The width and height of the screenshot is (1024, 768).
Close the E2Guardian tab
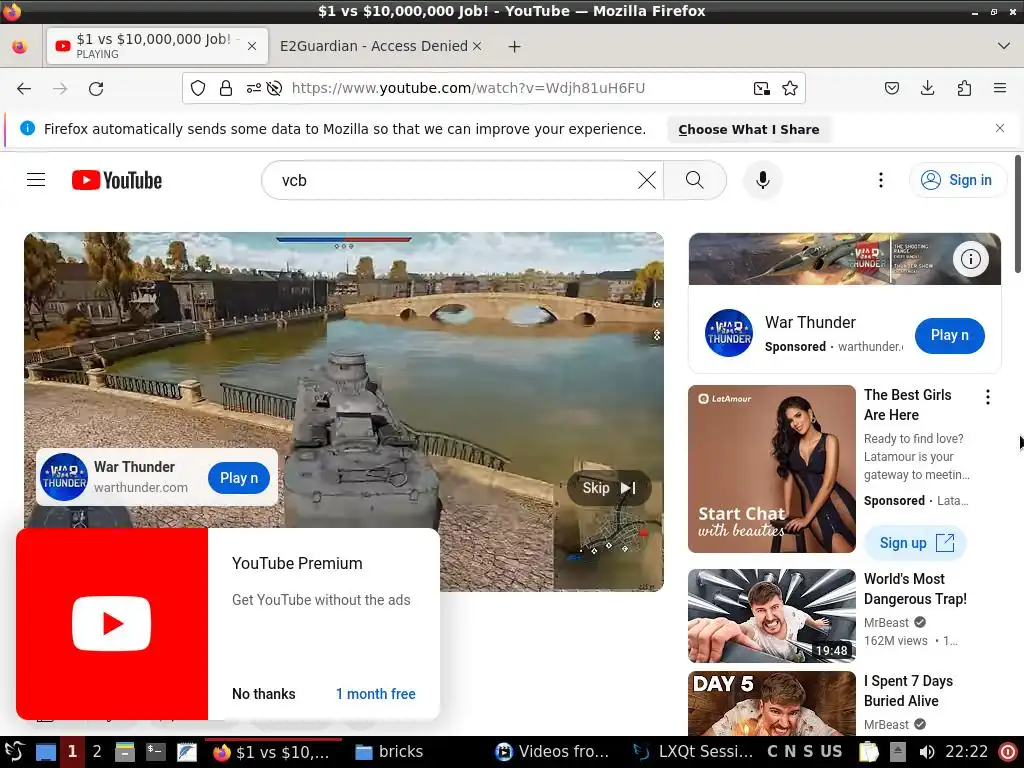pyautogui.click(x=477, y=46)
